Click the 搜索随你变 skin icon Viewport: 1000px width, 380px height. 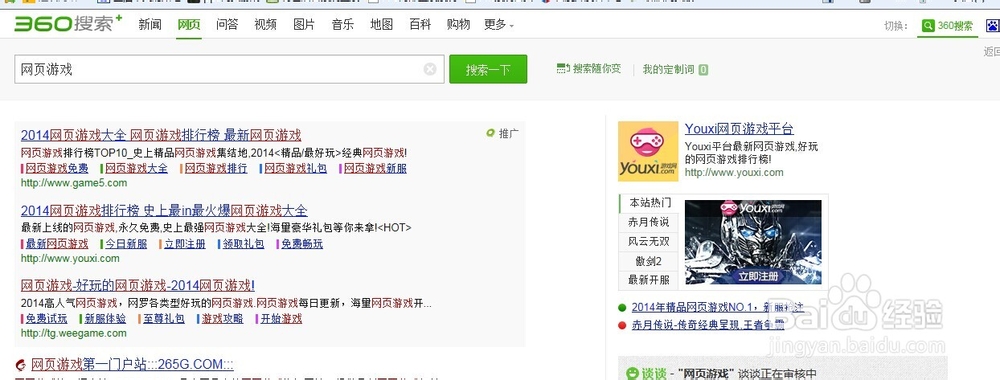(x=563, y=68)
